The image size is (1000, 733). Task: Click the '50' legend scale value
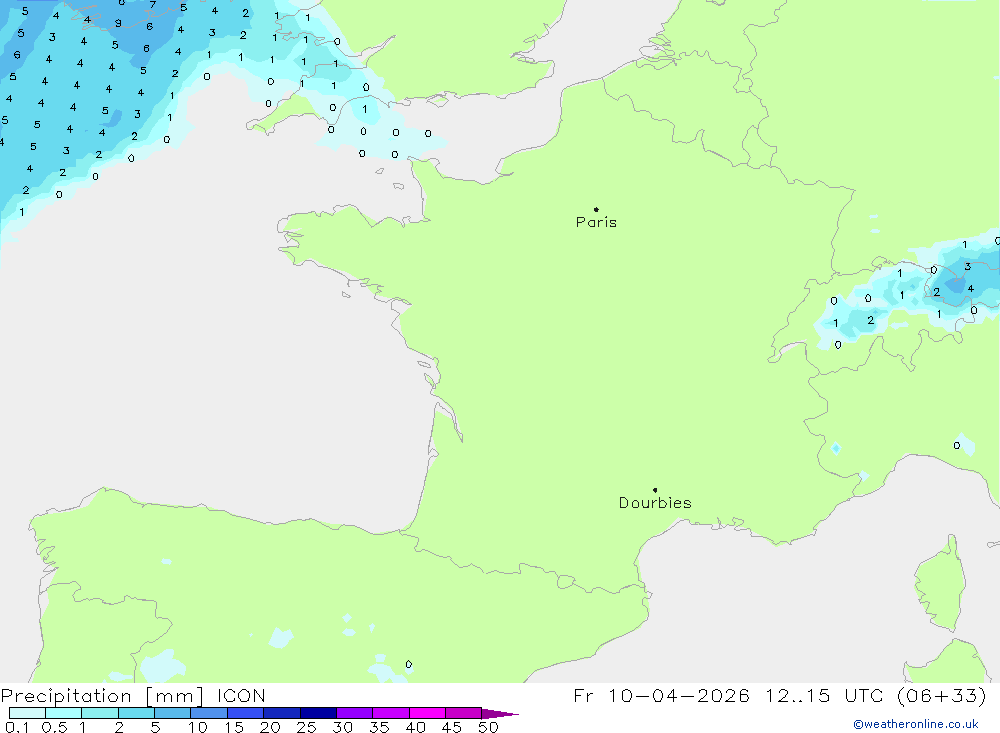click(x=489, y=727)
